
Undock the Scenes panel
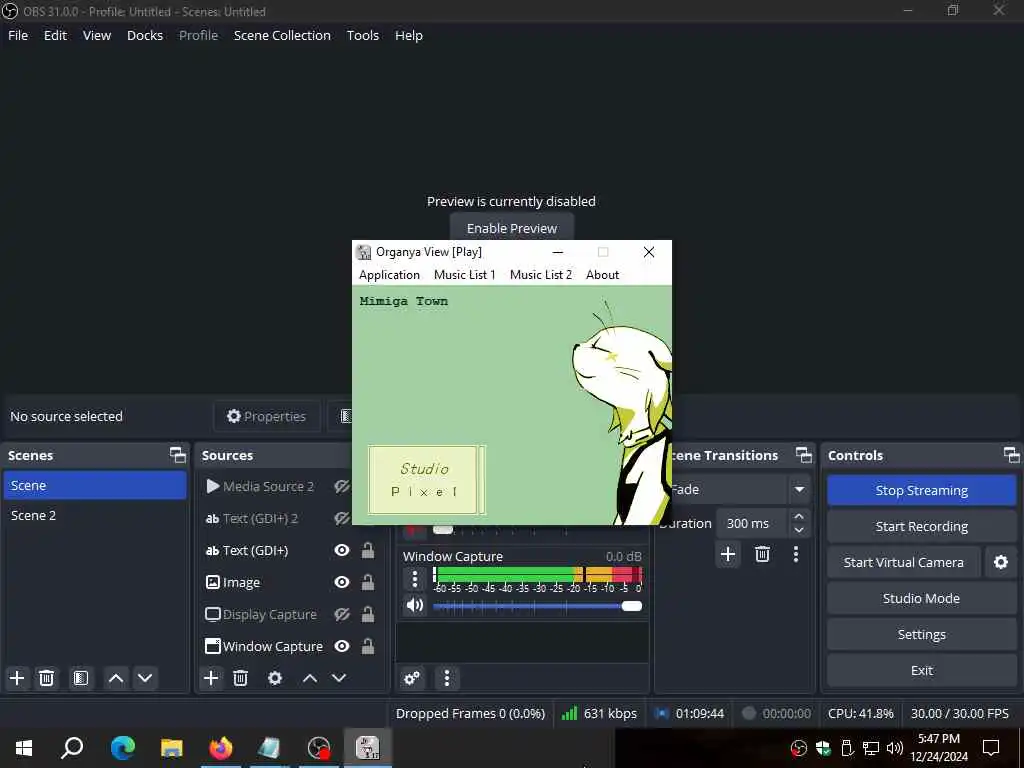click(x=178, y=455)
